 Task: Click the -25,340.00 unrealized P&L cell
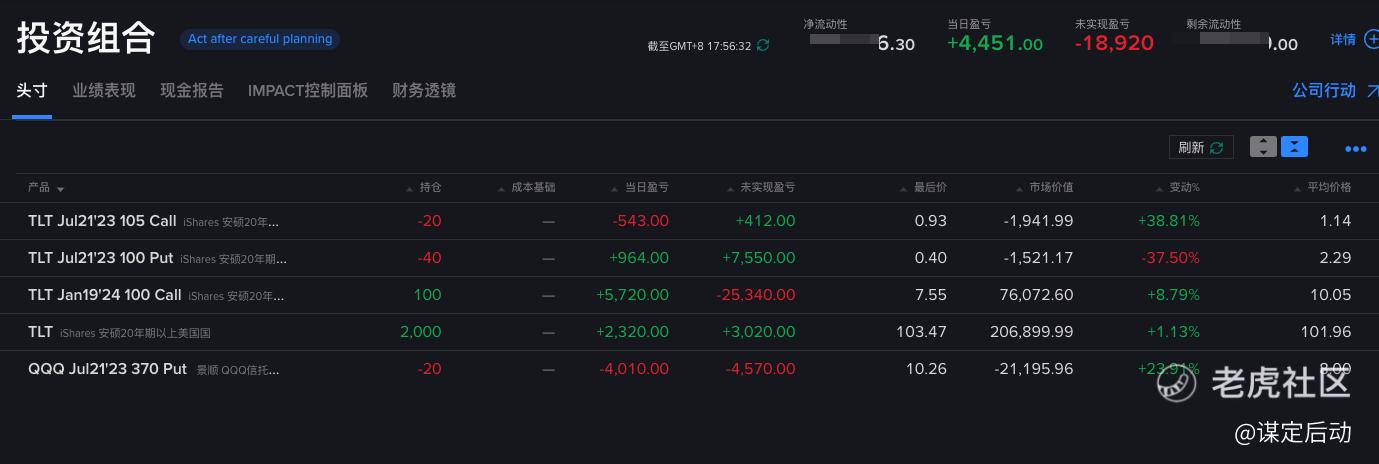coord(756,295)
